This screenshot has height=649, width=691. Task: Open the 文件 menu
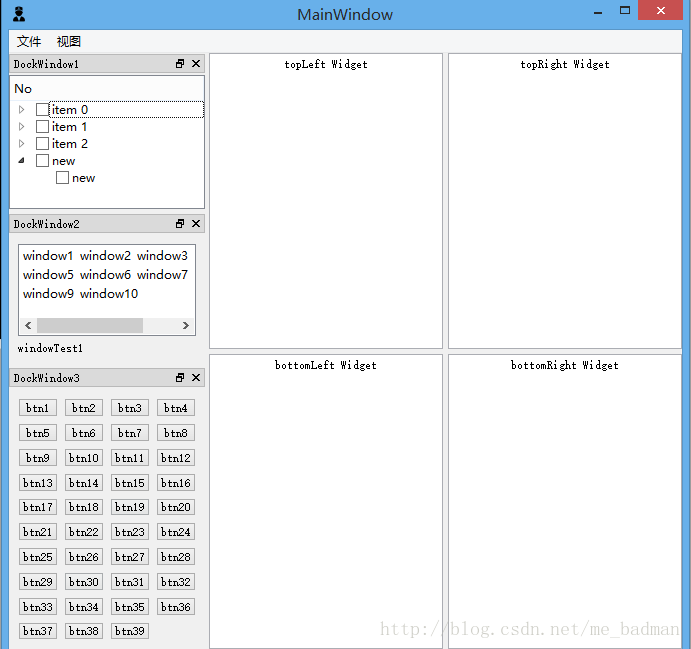tap(29, 41)
